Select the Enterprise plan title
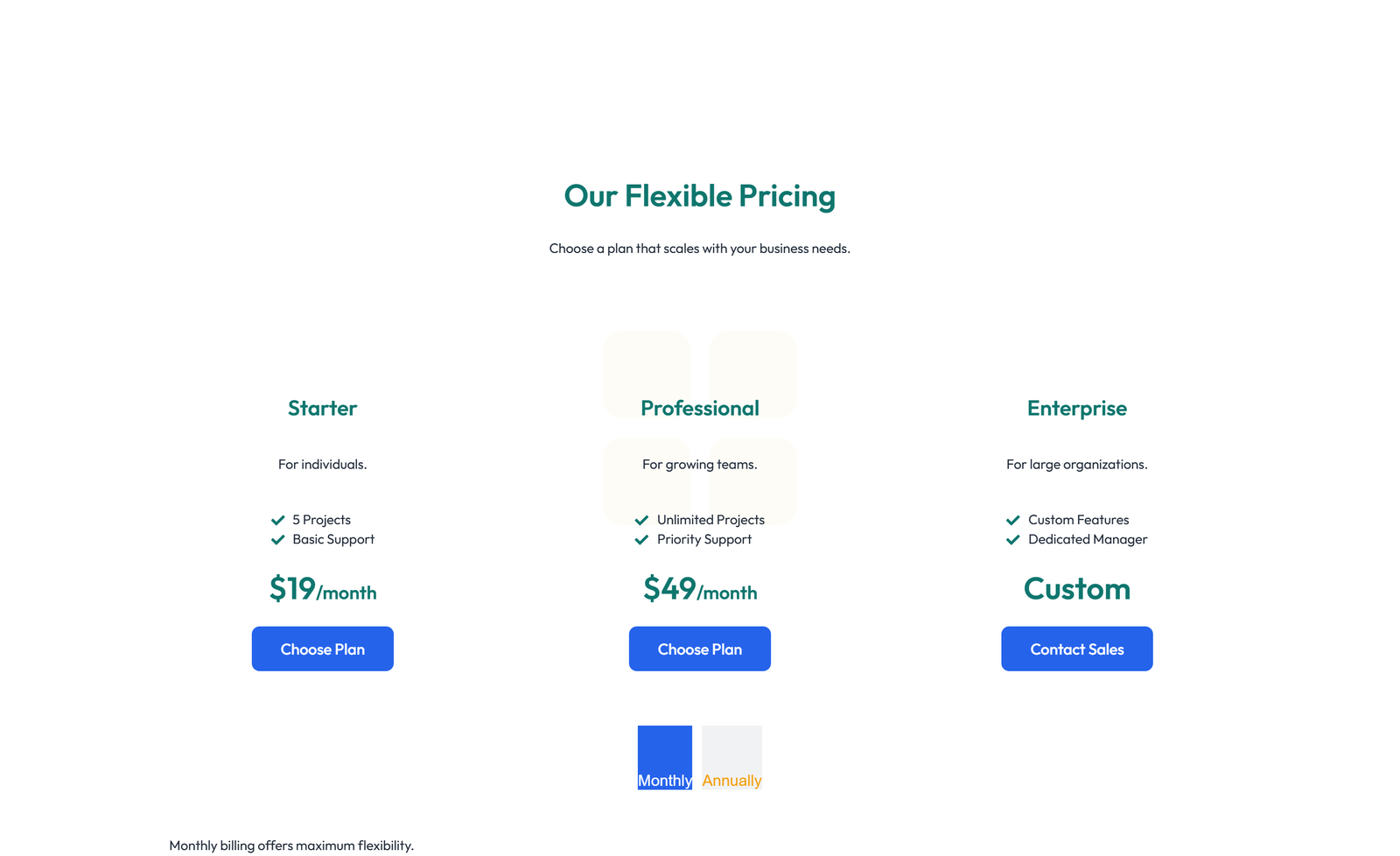1400x856 pixels. click(1076, 408)
